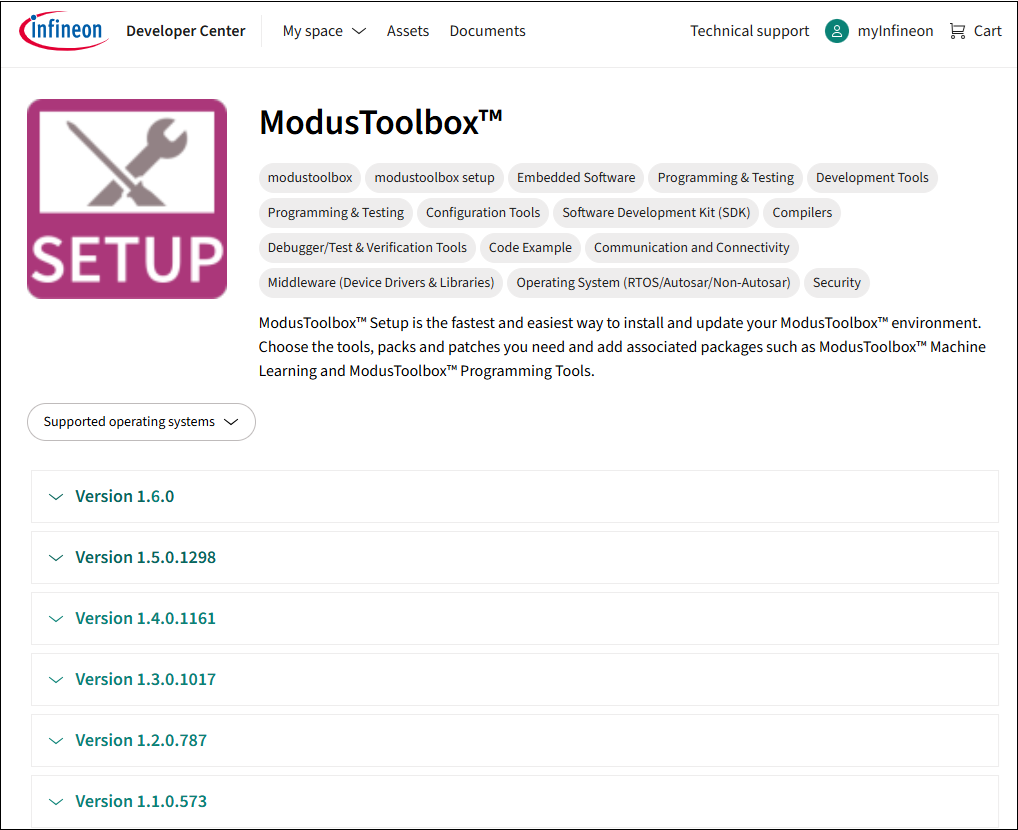
Task: Select the Embedded Software tag
Action: 576,178
